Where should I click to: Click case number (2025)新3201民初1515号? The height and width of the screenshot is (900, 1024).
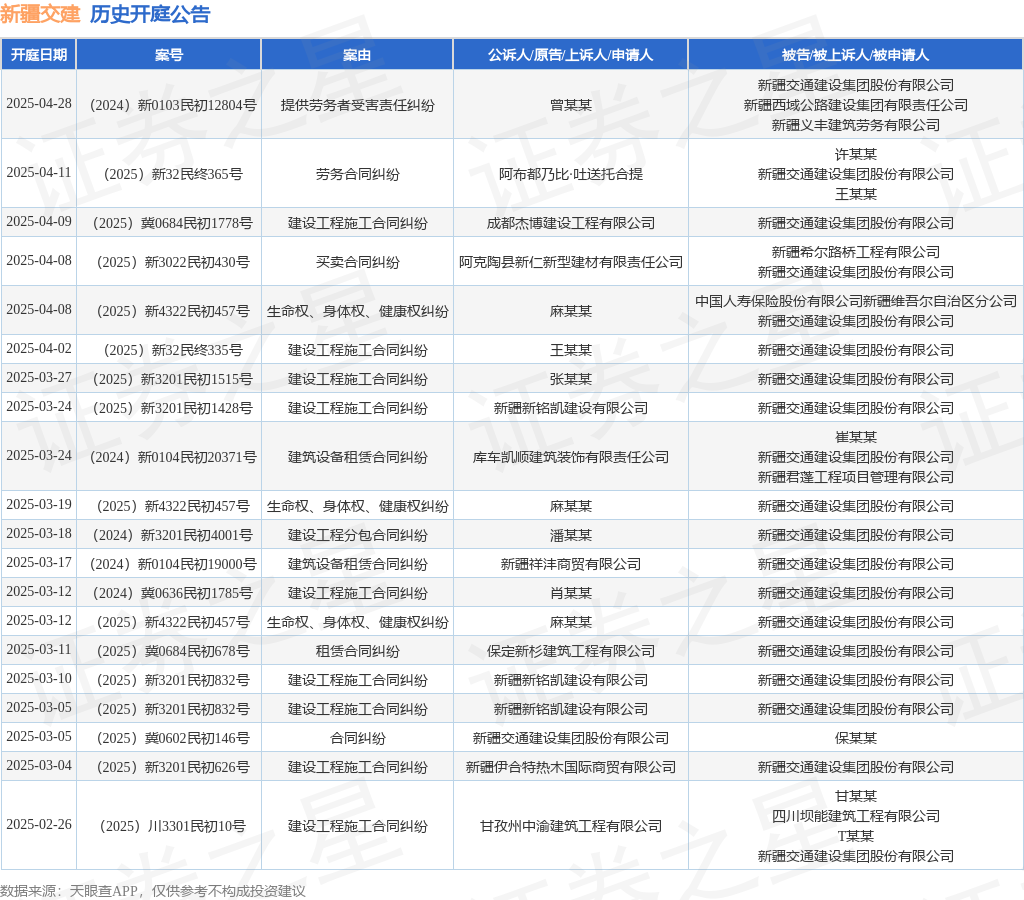(173, 379)
